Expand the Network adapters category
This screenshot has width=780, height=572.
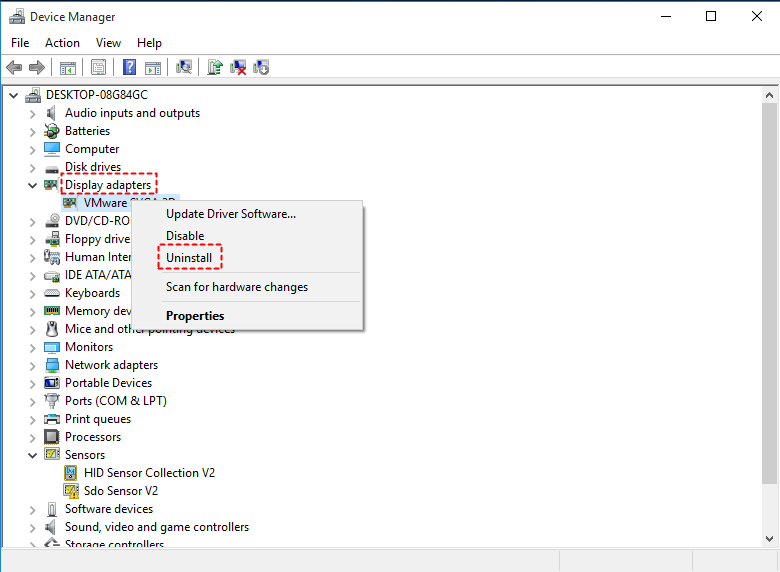click(x=33, y=365)
